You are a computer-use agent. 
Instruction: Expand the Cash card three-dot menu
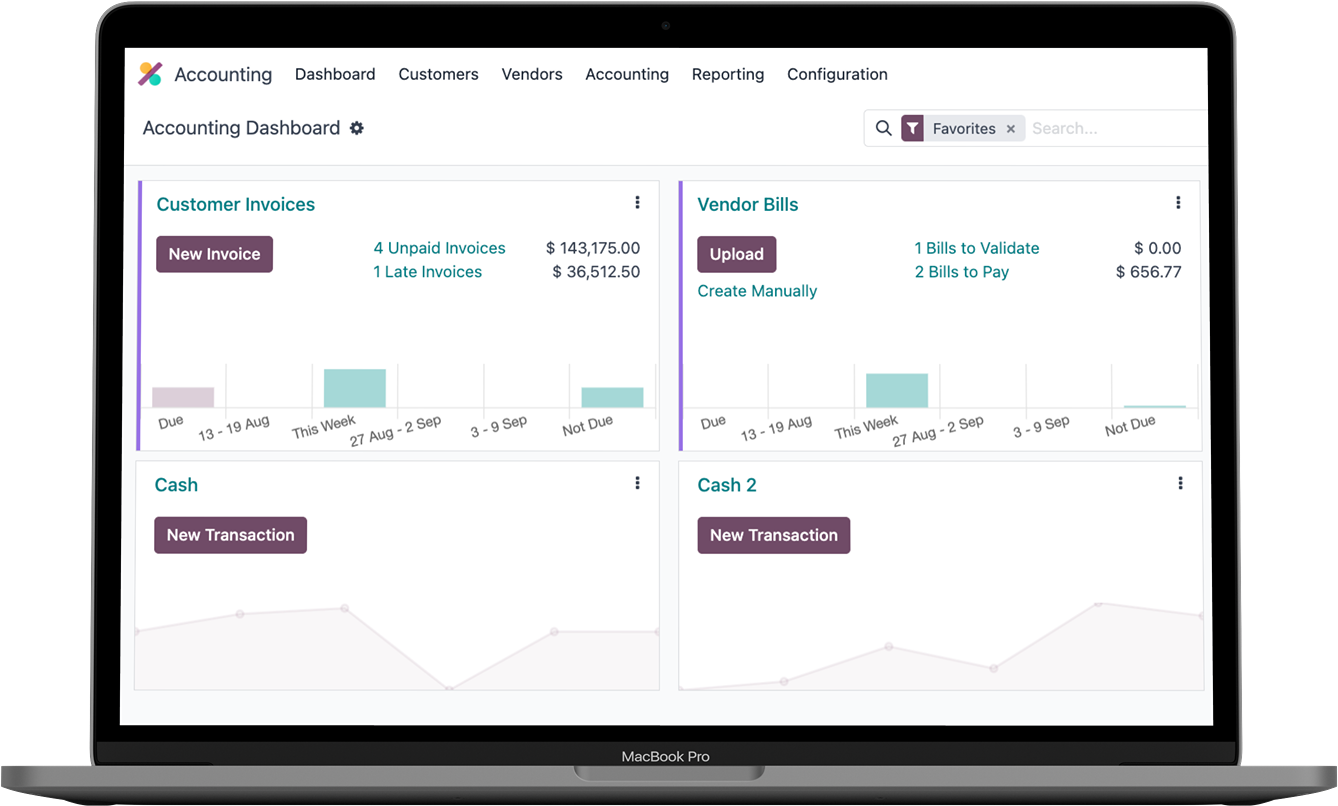(638, 483)
